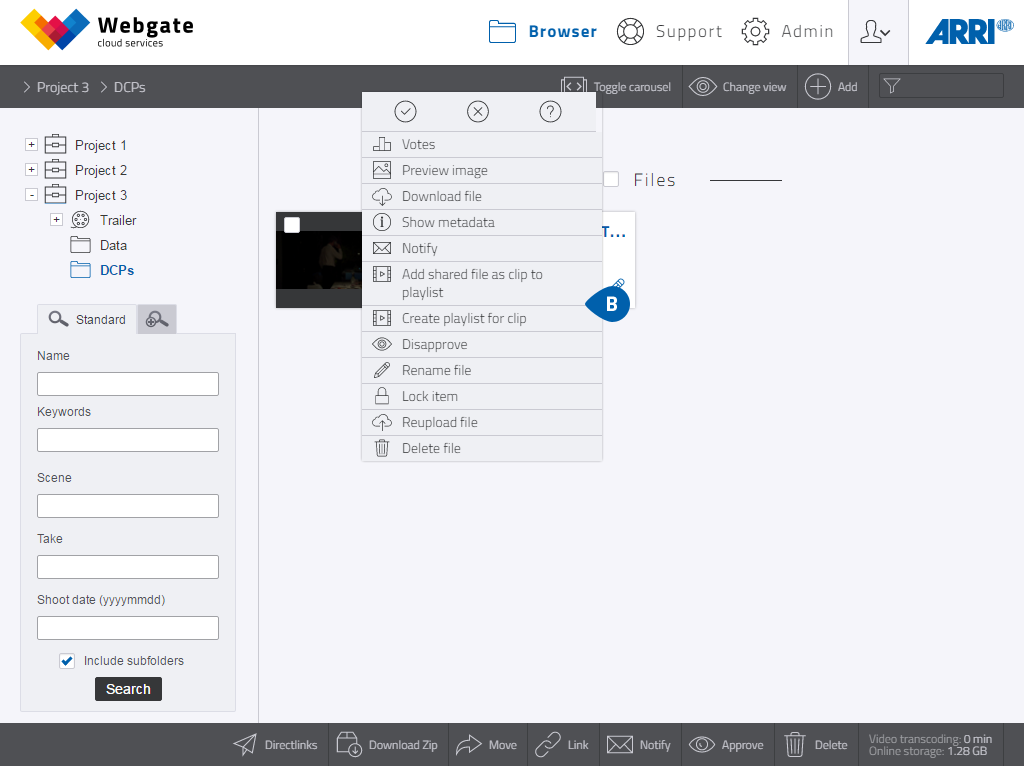The height and width of the screenshot is (766, 1024).
Task: Choose Notify in the context menu
Action: pyautogui.click(x=482, y=249)
